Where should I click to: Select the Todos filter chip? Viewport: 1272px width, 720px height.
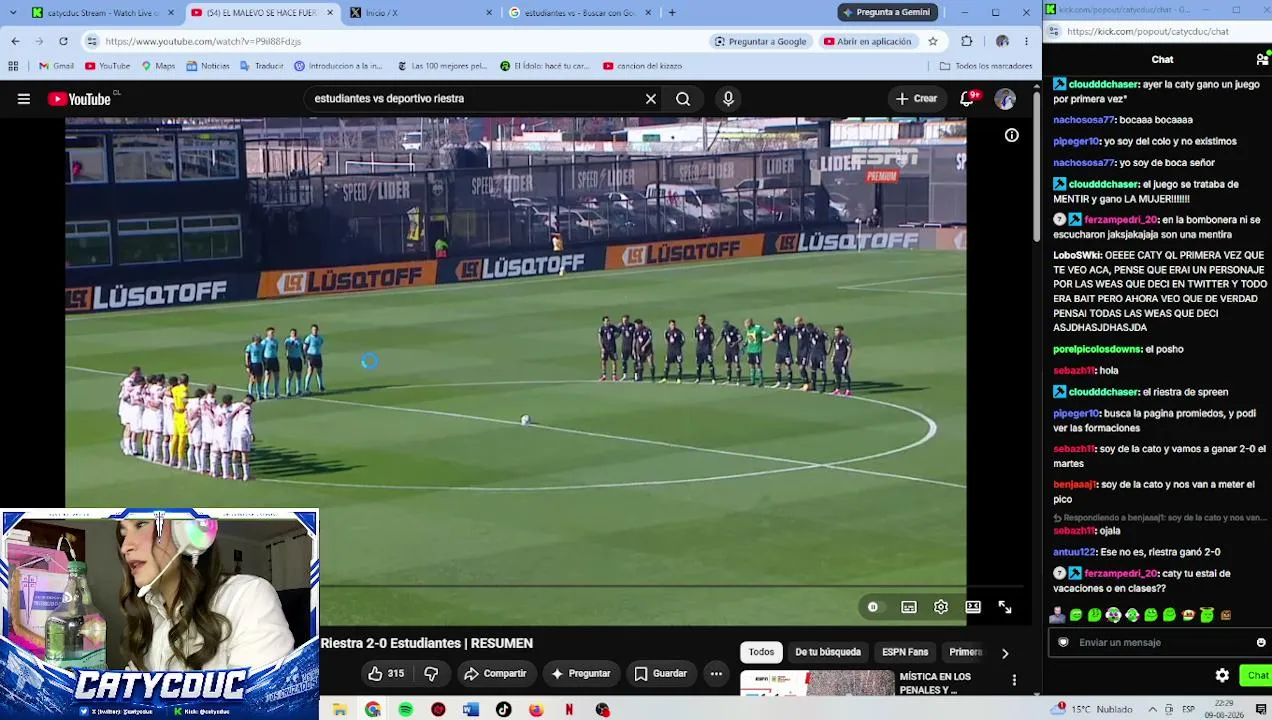click(x=761, y=652)
